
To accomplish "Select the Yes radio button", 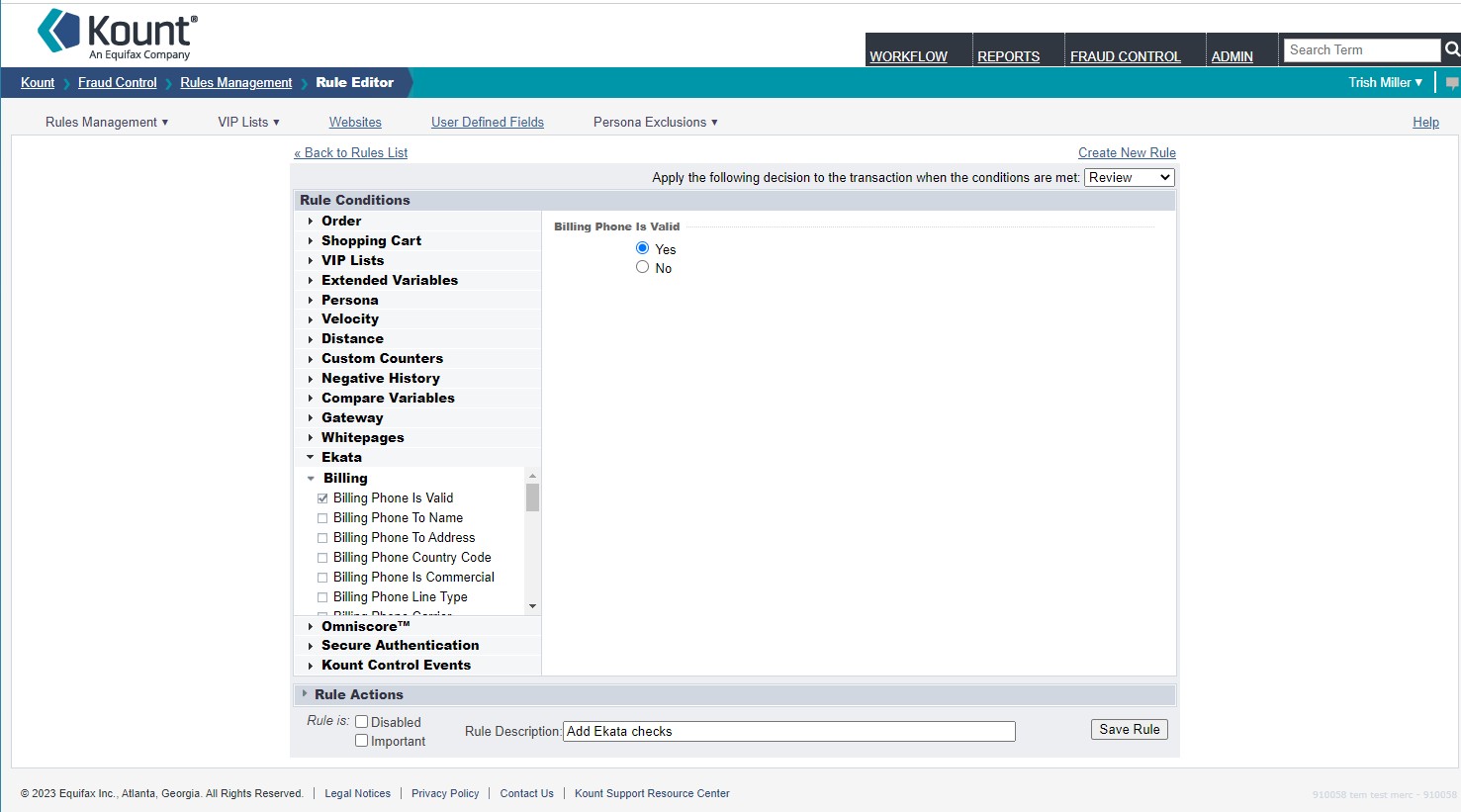I will click(643, 248).
